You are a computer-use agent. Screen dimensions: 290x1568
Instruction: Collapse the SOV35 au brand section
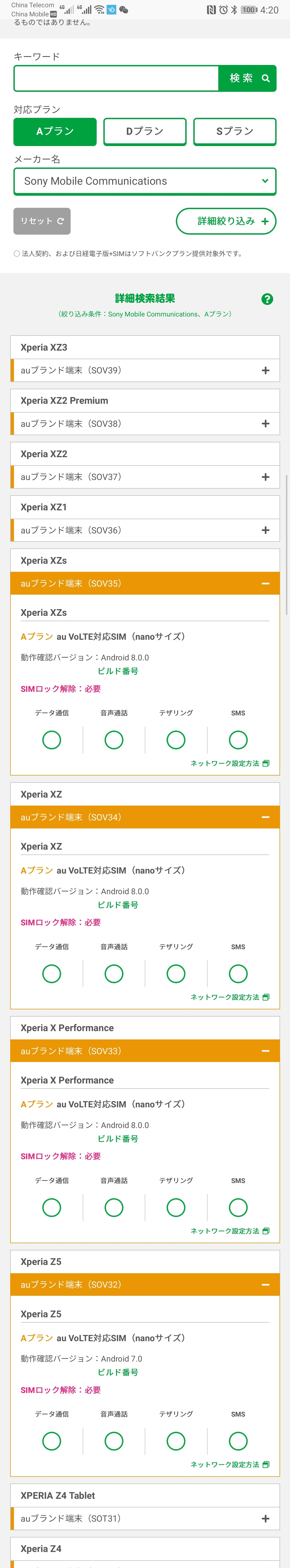265,583
